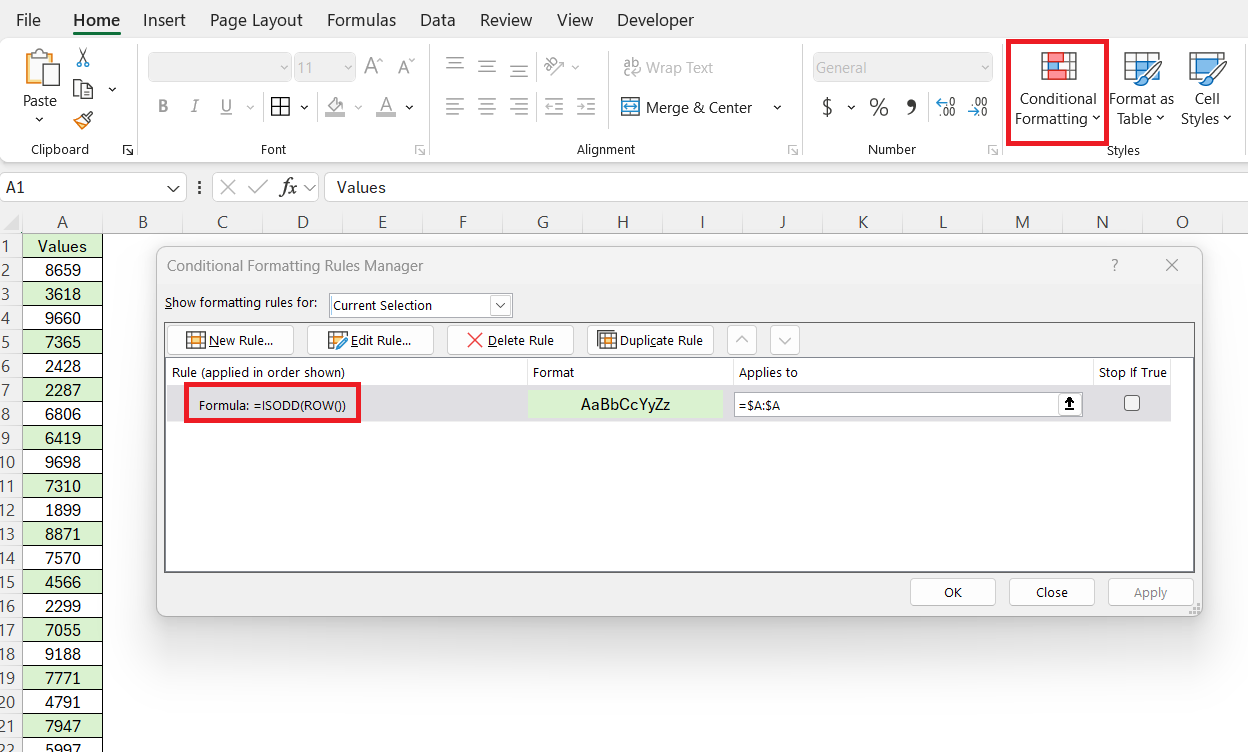Open the Format as Table dropdown
This screenshot has height=752, width=1248.
tap(1141, 90)
